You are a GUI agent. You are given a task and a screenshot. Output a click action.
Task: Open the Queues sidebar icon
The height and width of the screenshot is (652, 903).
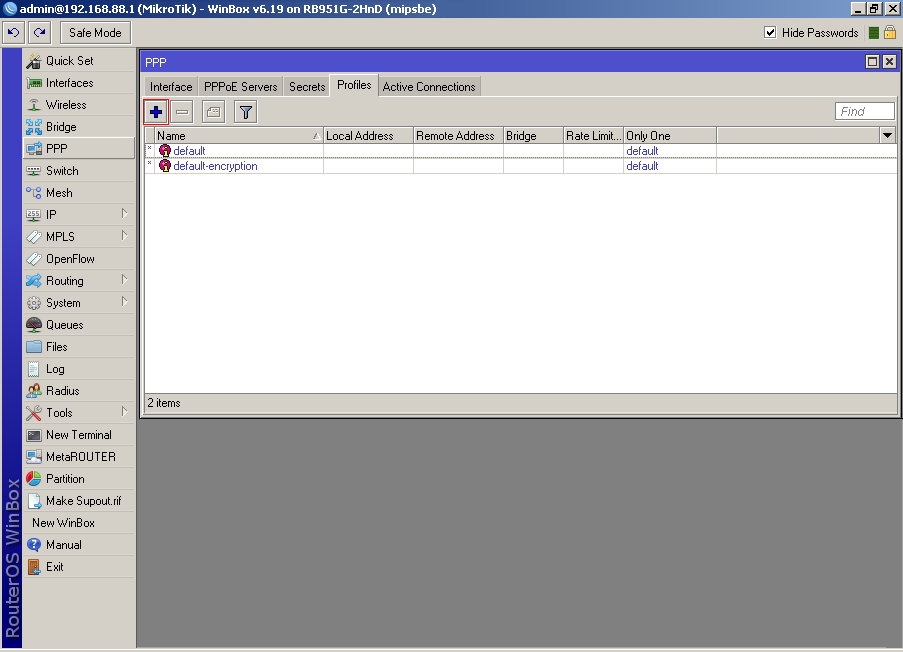point(34,325)
